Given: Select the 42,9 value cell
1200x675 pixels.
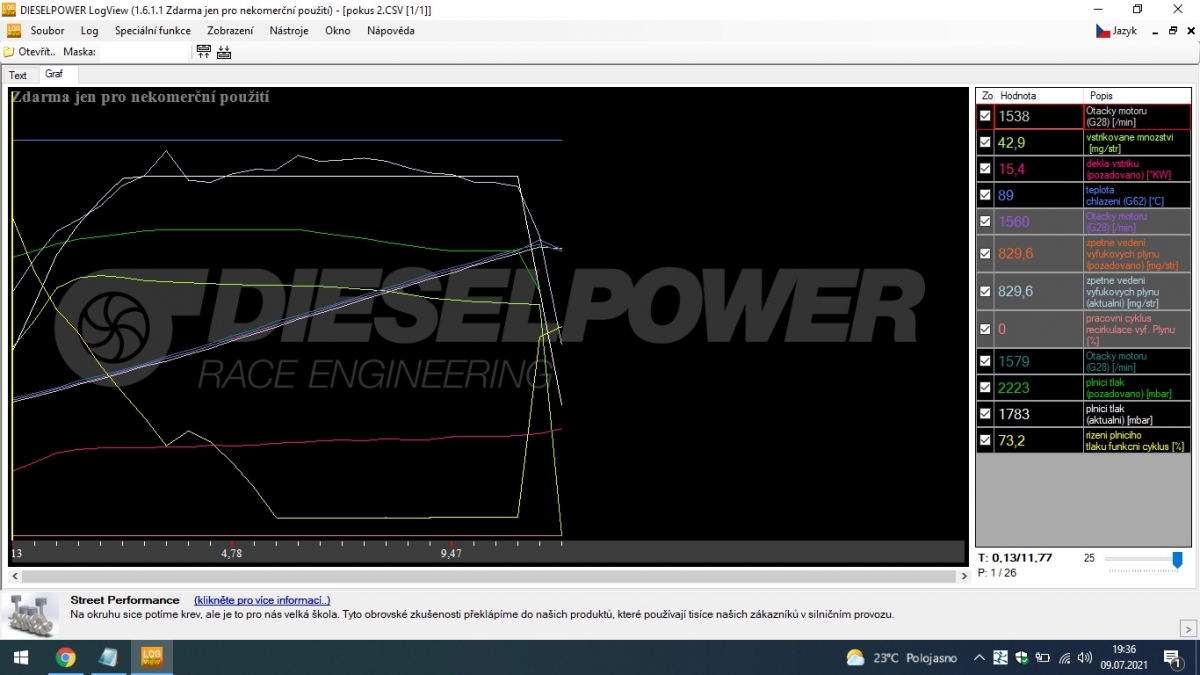Looking at the screenshot, I should (x=1039, y=143).
